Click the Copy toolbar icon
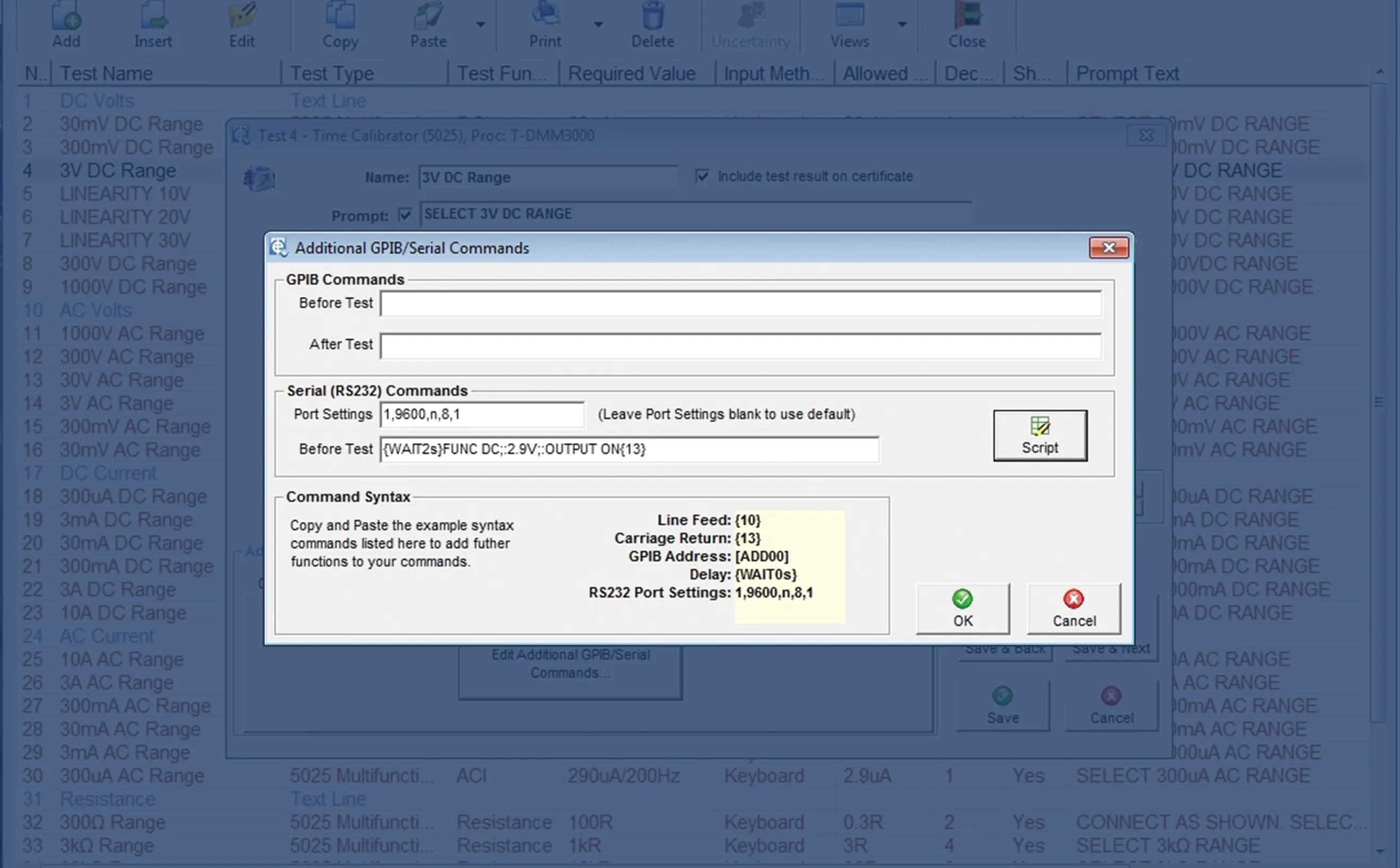Viewport: 1400px width, 868px height. click(x=340, y=15)
